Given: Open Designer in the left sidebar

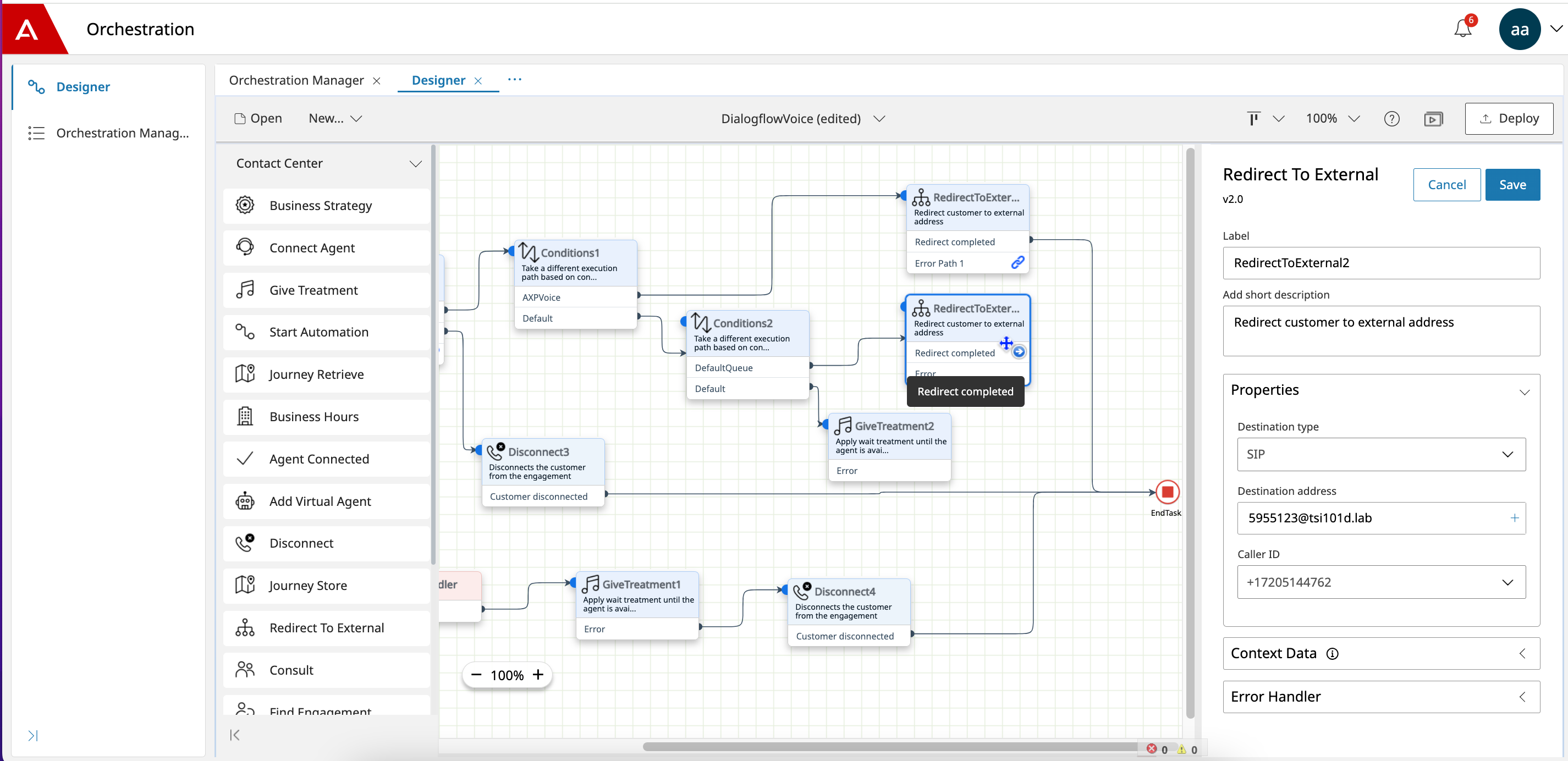Looking at the screenshot, I should (83, 87).
